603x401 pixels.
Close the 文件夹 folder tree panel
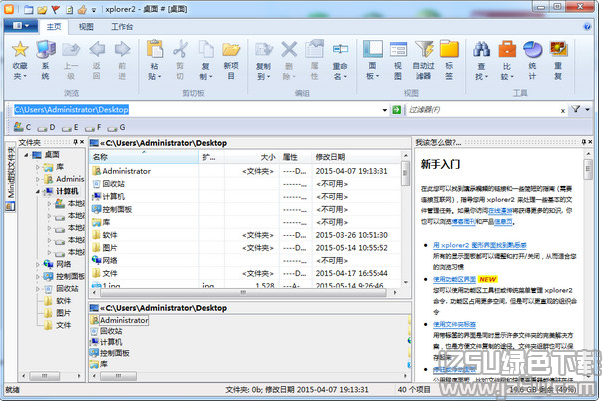82,142
